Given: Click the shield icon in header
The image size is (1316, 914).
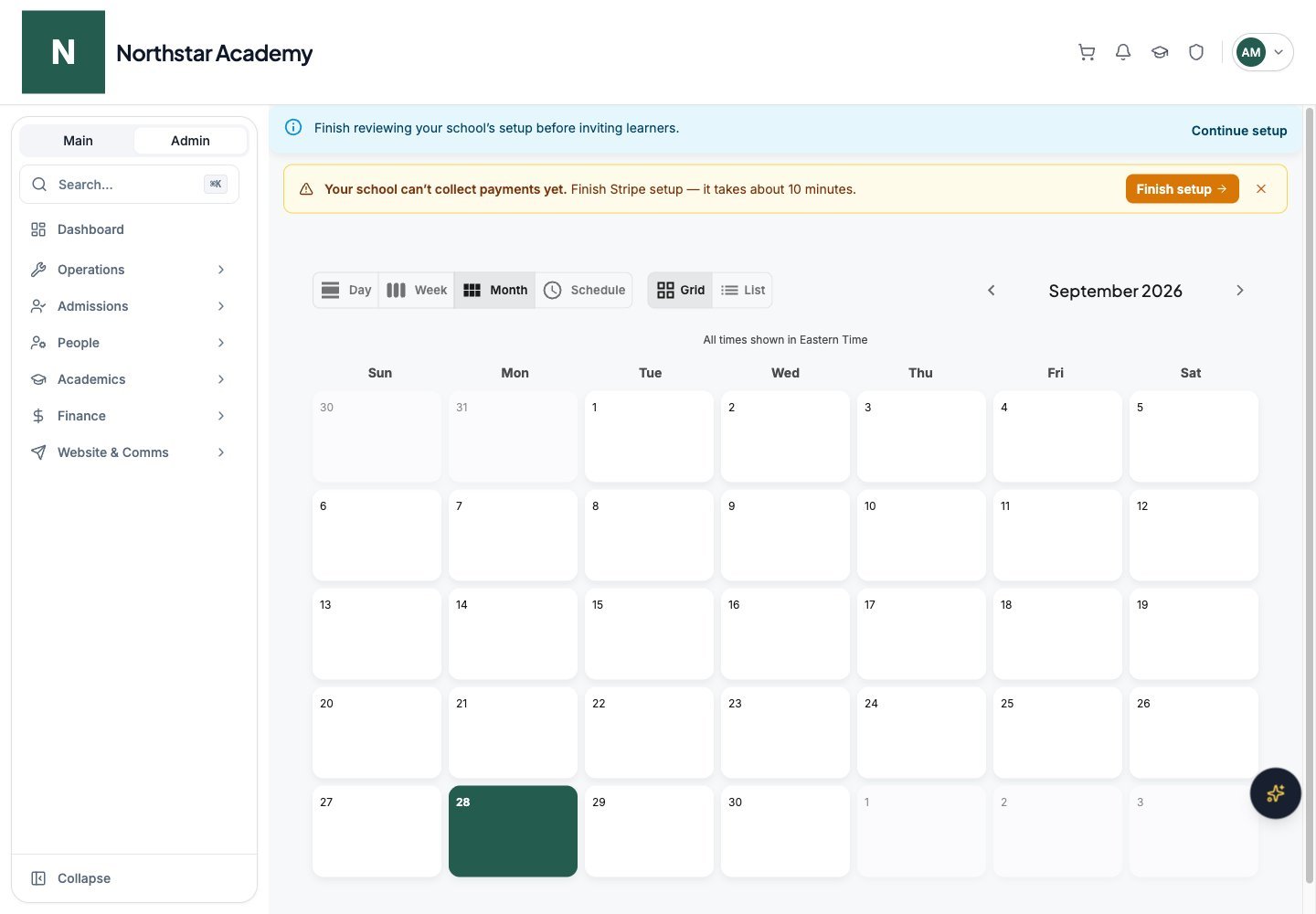Looking at the screenshot, I should [x=1196, y=52].
